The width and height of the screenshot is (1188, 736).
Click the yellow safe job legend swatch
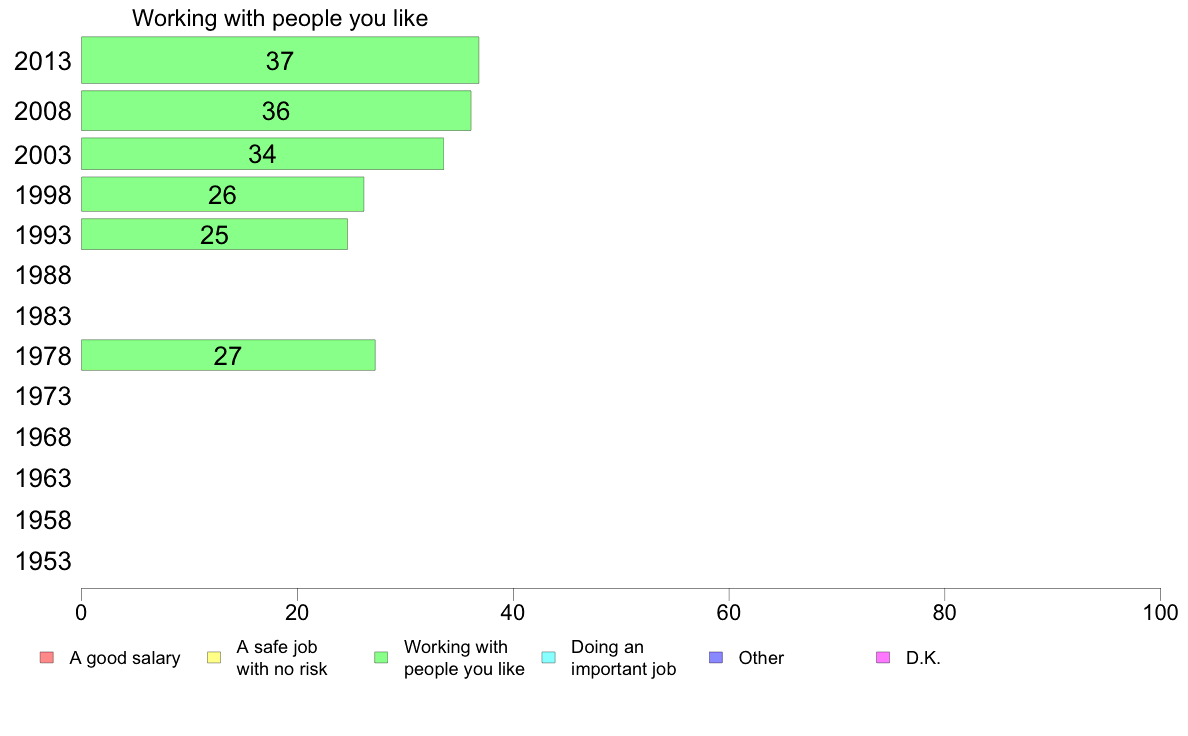(214, 657)
